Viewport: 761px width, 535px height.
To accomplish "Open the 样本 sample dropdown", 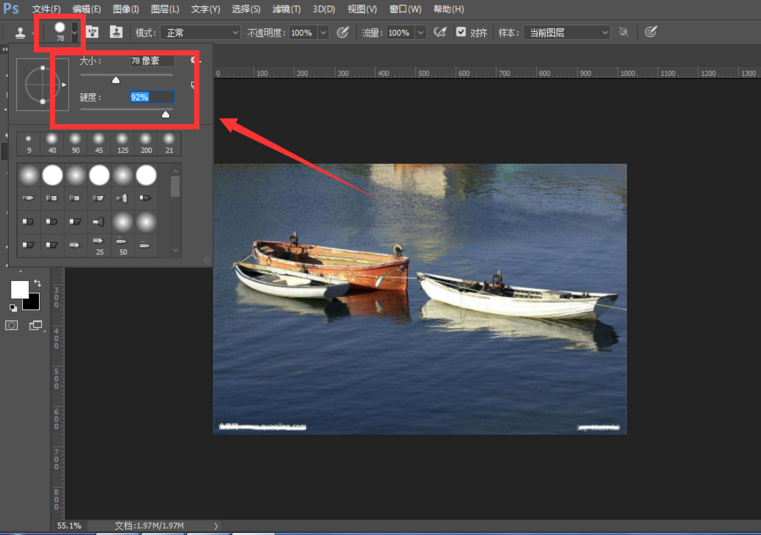I will 565,33.
